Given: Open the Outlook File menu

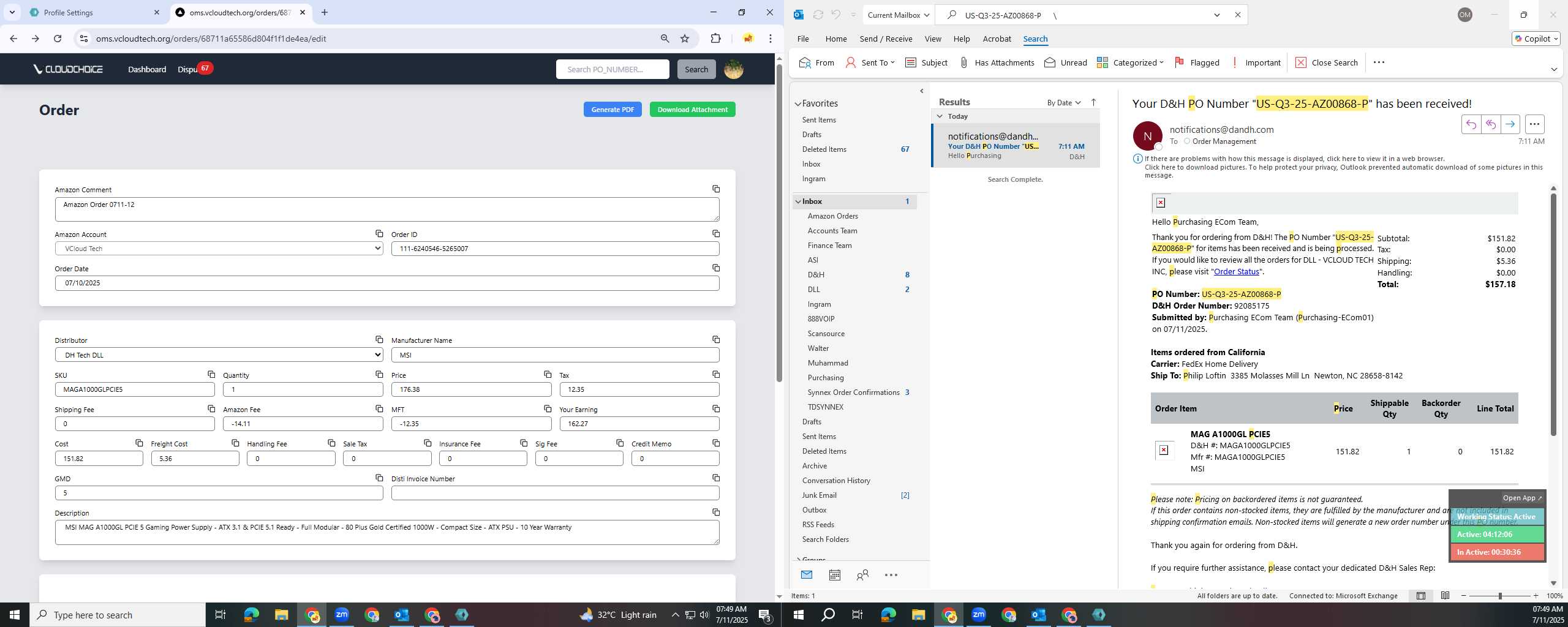Looking at the screenshot, I should point(802,39).
